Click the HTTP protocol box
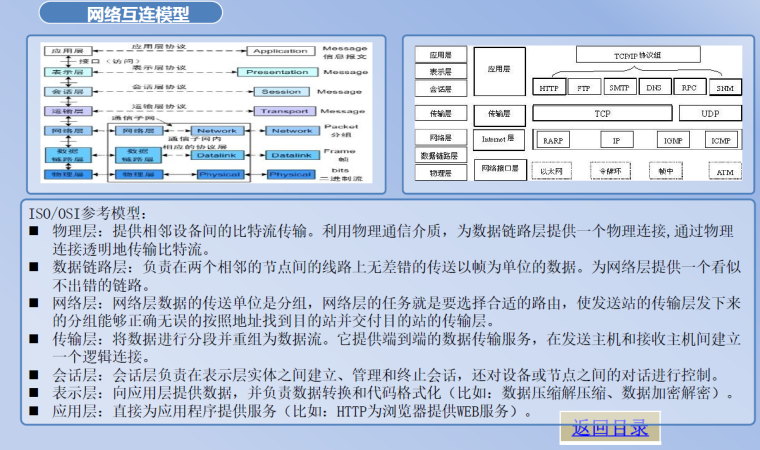 coord(549,88)
